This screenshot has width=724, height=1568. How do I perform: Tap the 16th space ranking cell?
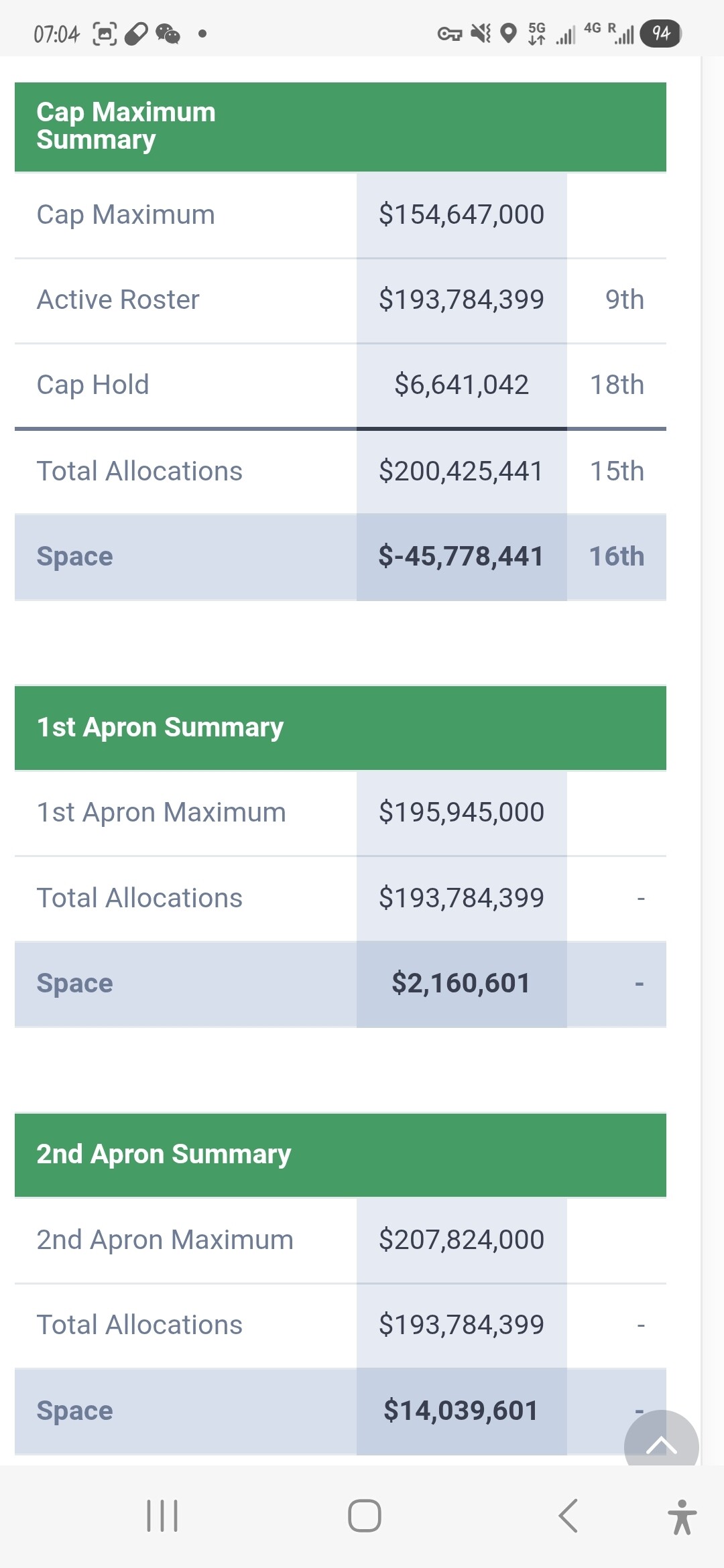[x=616, y=557]
